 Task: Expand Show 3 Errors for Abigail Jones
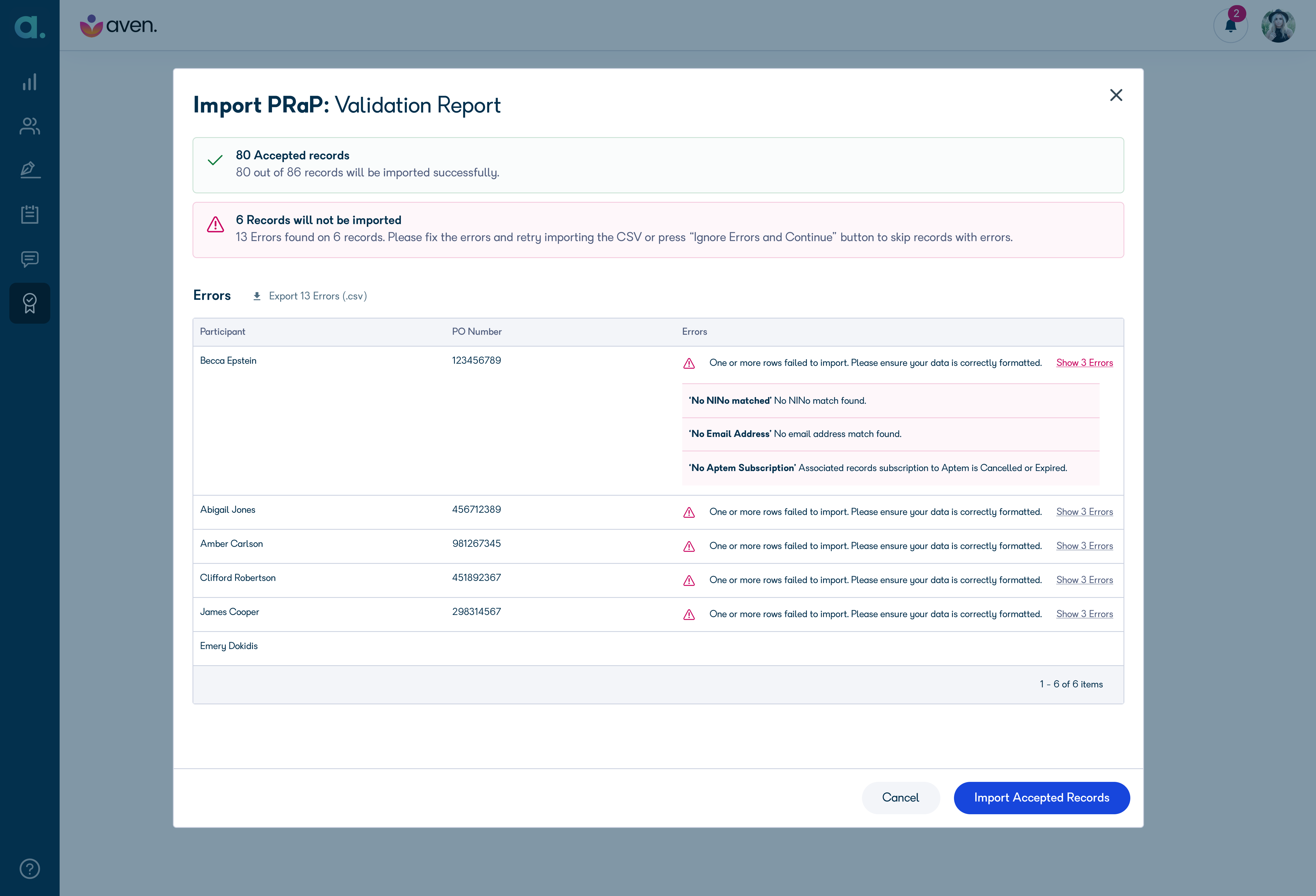[x=1084, y=511]
